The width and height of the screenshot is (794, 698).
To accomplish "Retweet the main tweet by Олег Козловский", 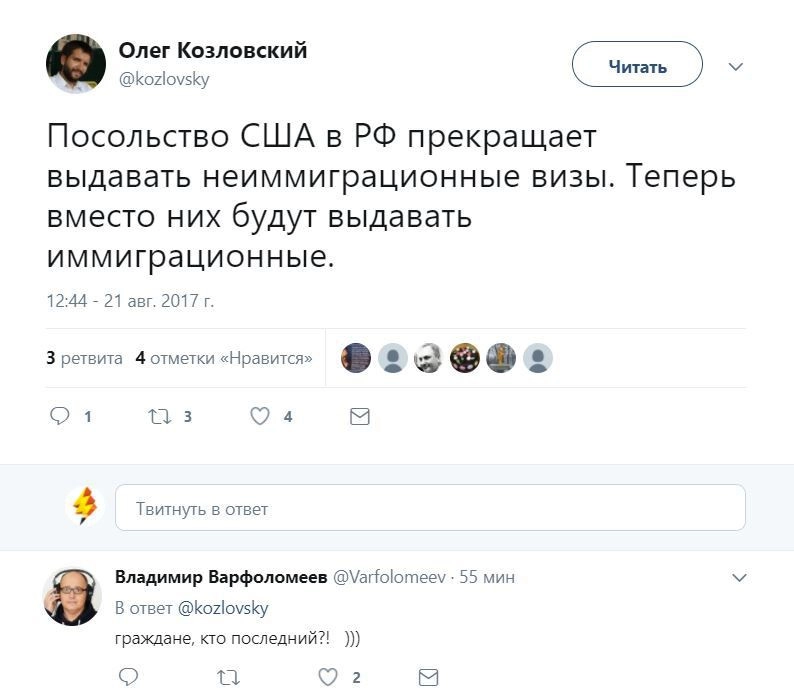I will (159, 416).
